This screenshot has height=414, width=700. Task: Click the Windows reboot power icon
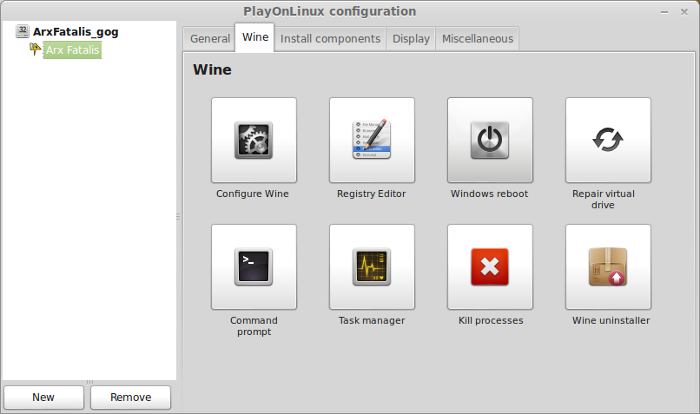(x=490, y=140)
